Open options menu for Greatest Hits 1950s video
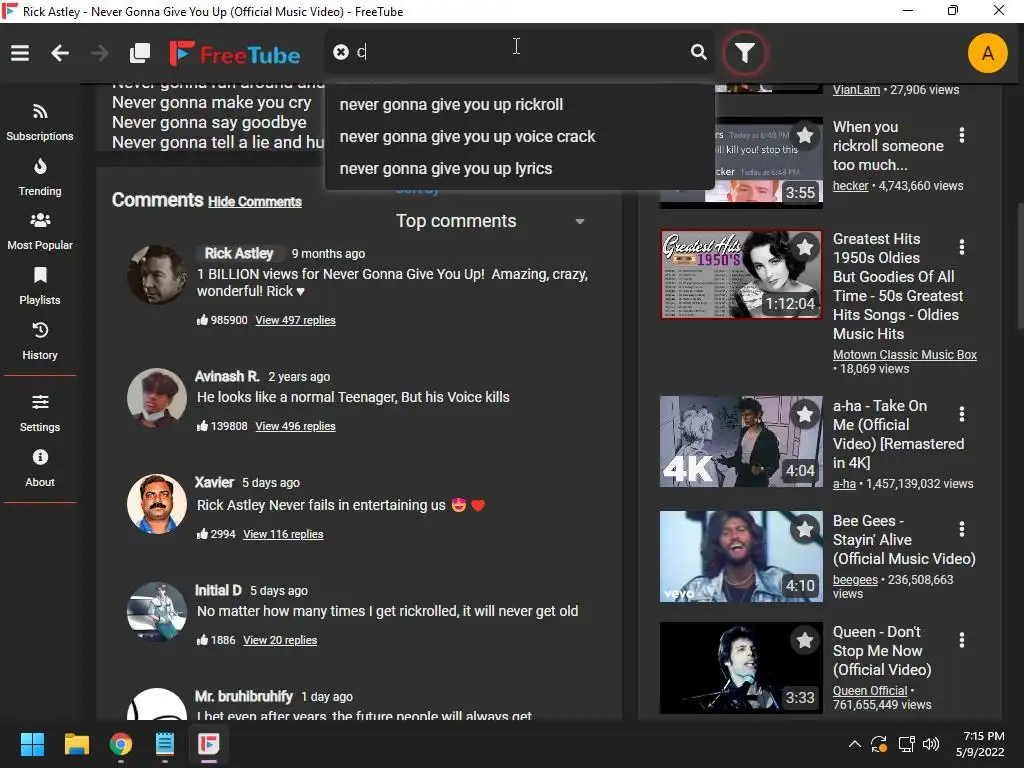The image size is (1024, 768). click(962, 247)
